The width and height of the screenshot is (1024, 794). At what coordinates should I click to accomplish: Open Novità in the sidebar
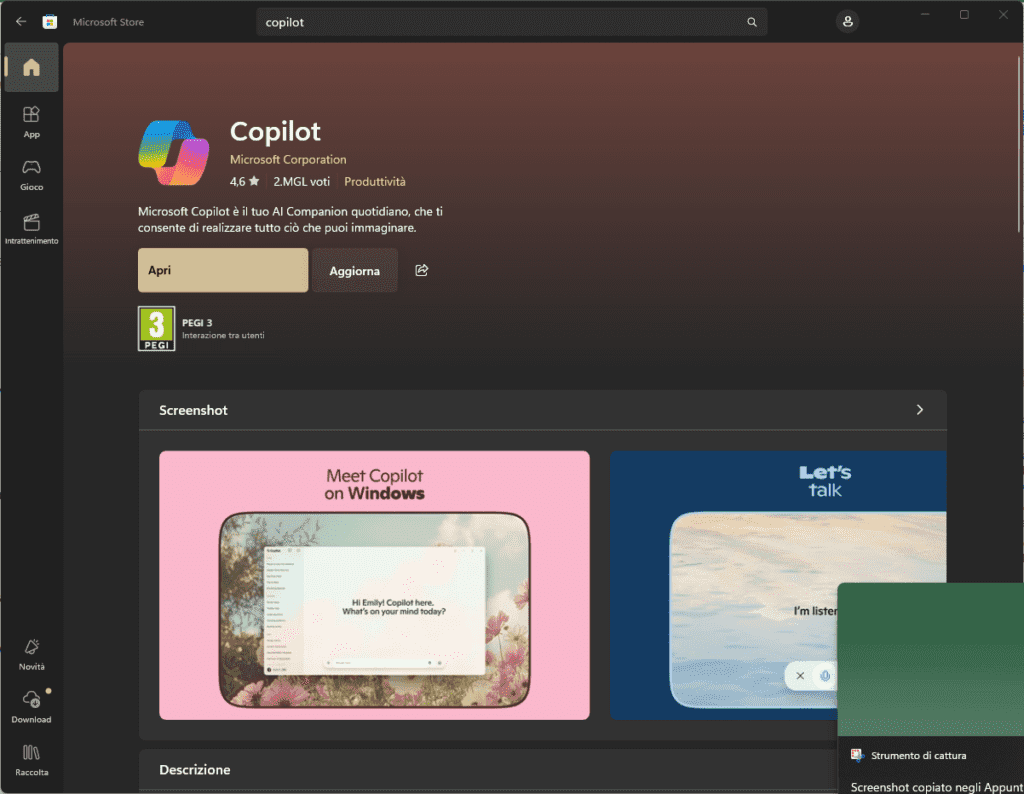pos(31,654)
